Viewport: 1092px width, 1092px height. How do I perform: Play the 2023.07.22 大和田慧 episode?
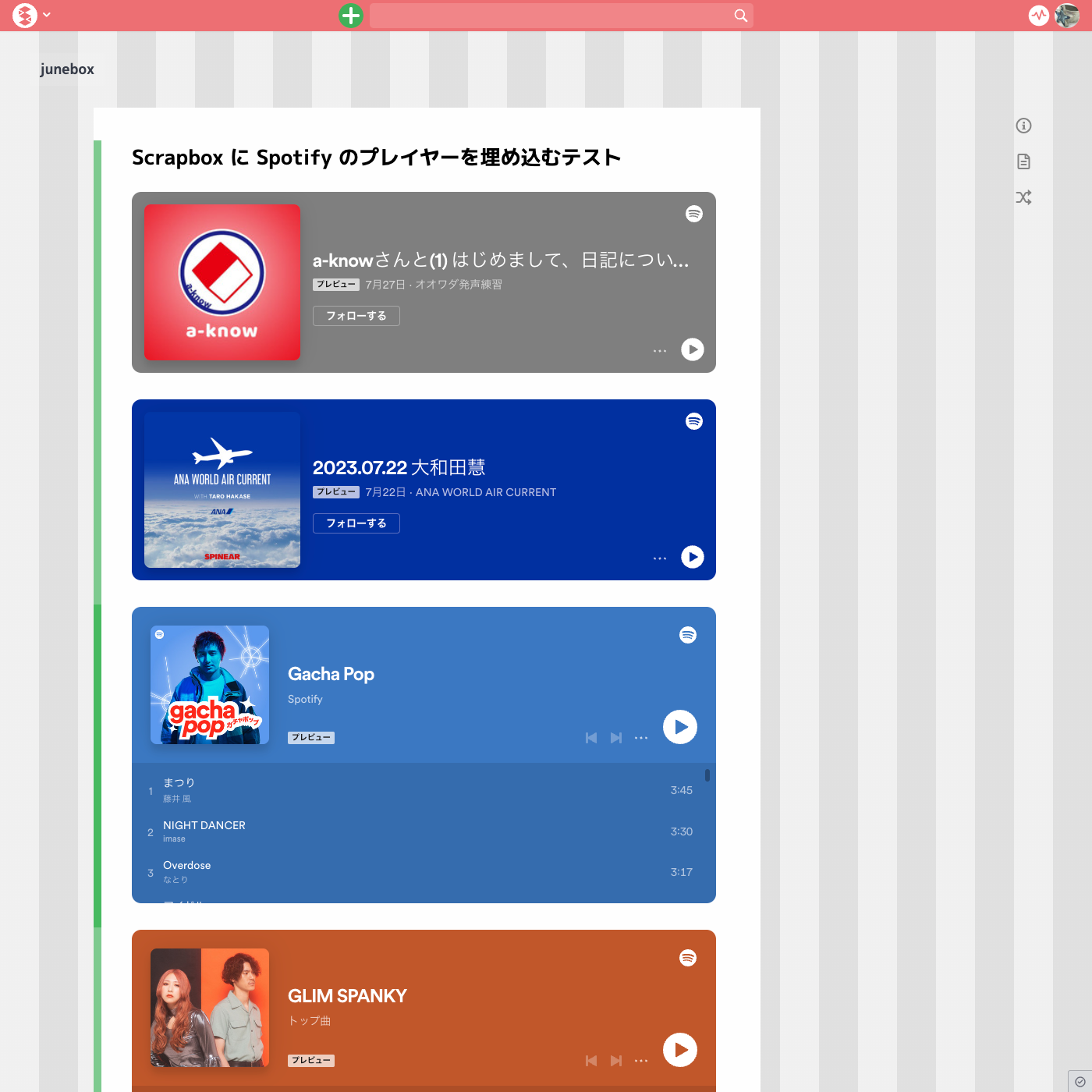693,557
